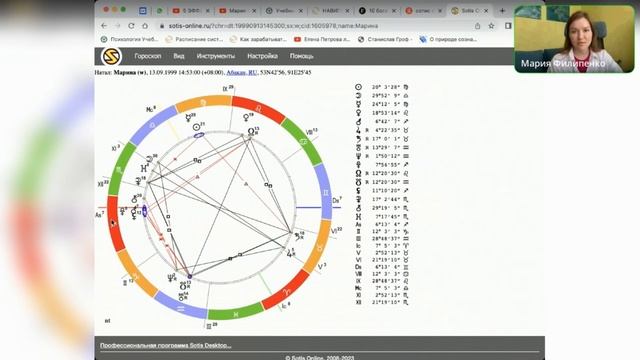Click the browser home button
The image size is (640, 360).
click(x=145, y=26)
